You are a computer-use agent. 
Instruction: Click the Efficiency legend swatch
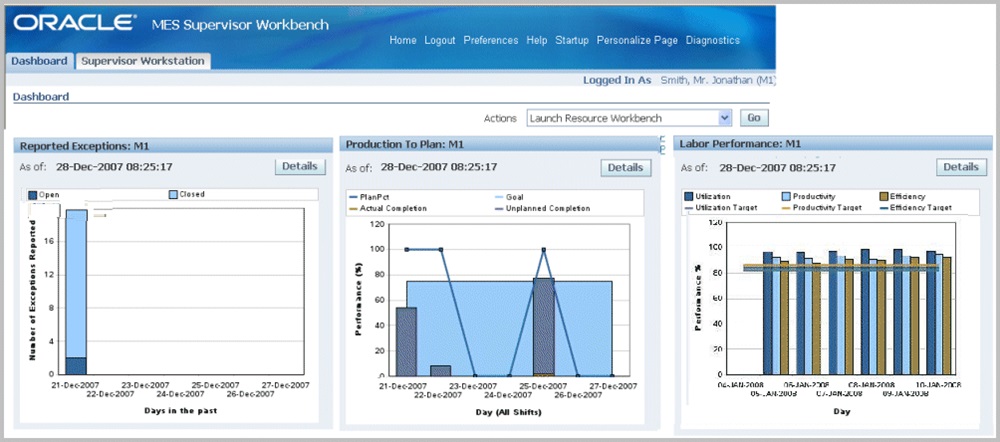tap(884, 197)
